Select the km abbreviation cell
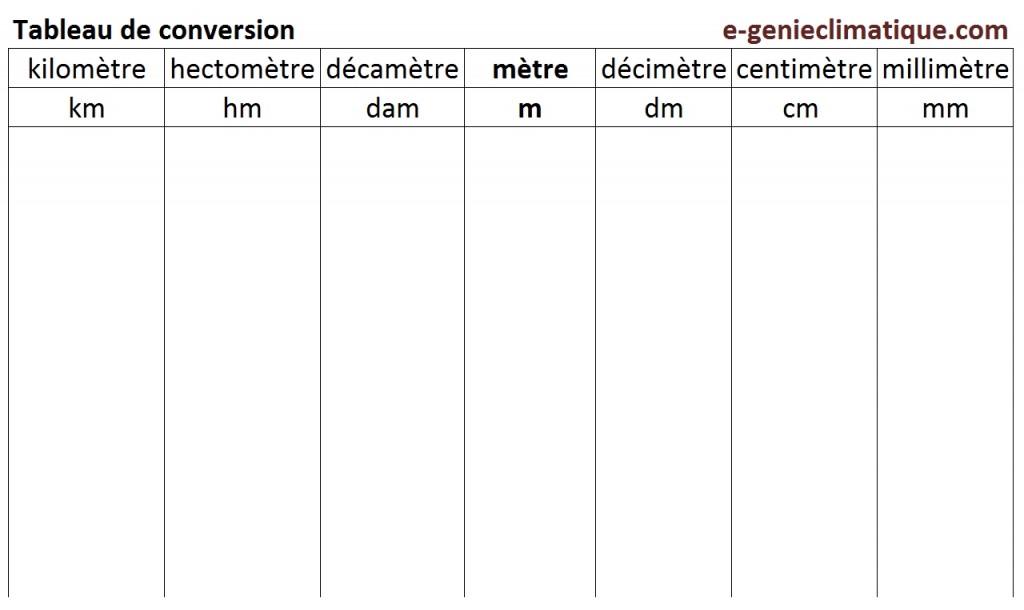 click(x=86, y=108)
